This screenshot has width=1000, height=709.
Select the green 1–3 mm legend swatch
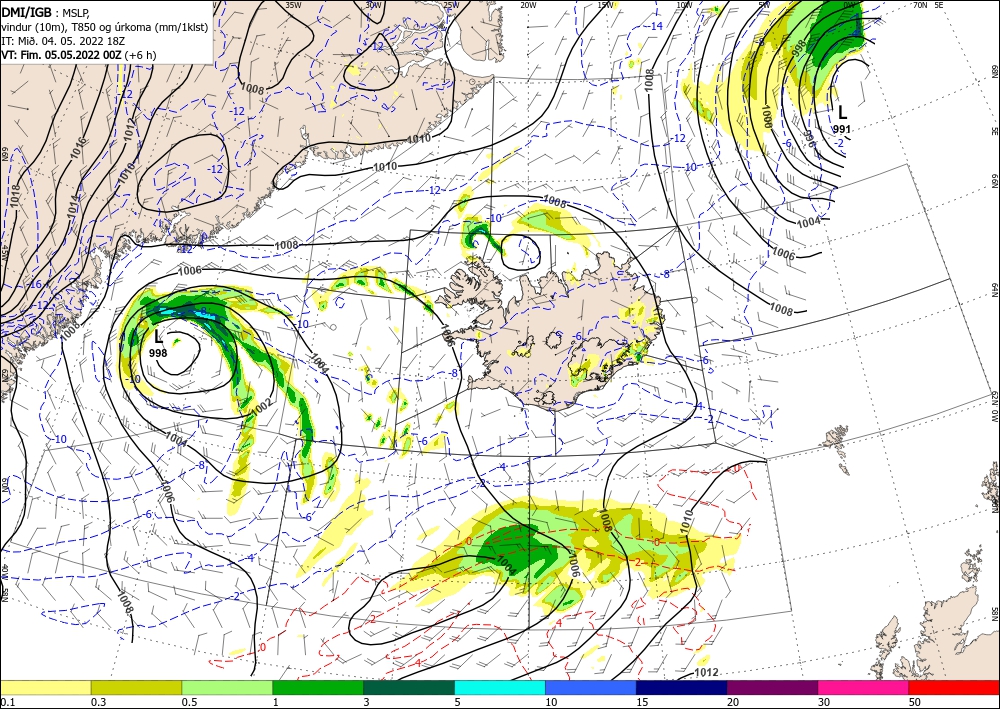(x=318, y=687)
